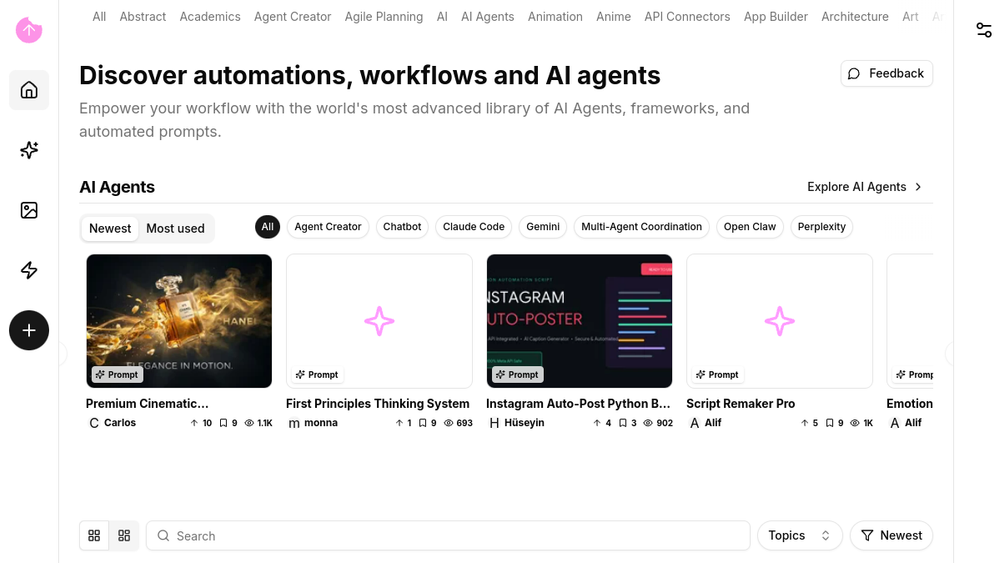
Task: Select the All filter chip
Action: (267, 226)
